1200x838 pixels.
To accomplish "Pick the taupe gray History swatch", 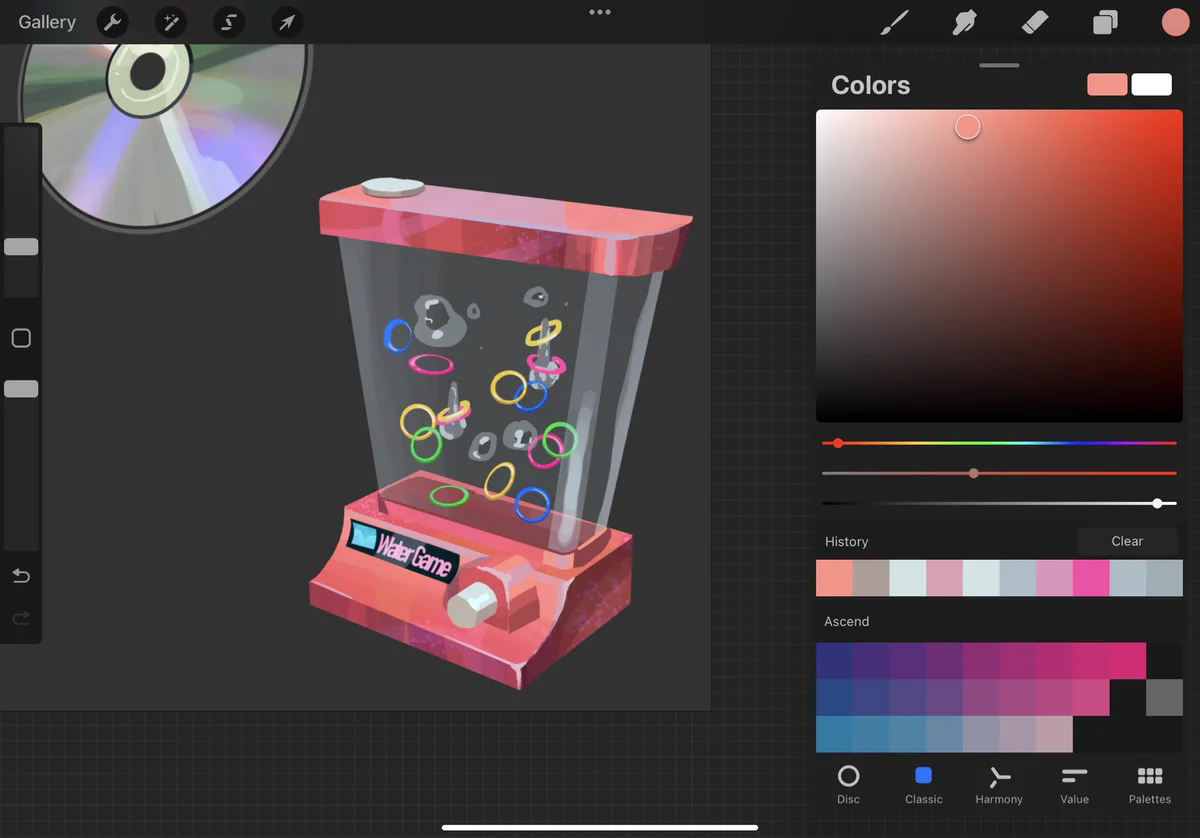I will (871, 578).
